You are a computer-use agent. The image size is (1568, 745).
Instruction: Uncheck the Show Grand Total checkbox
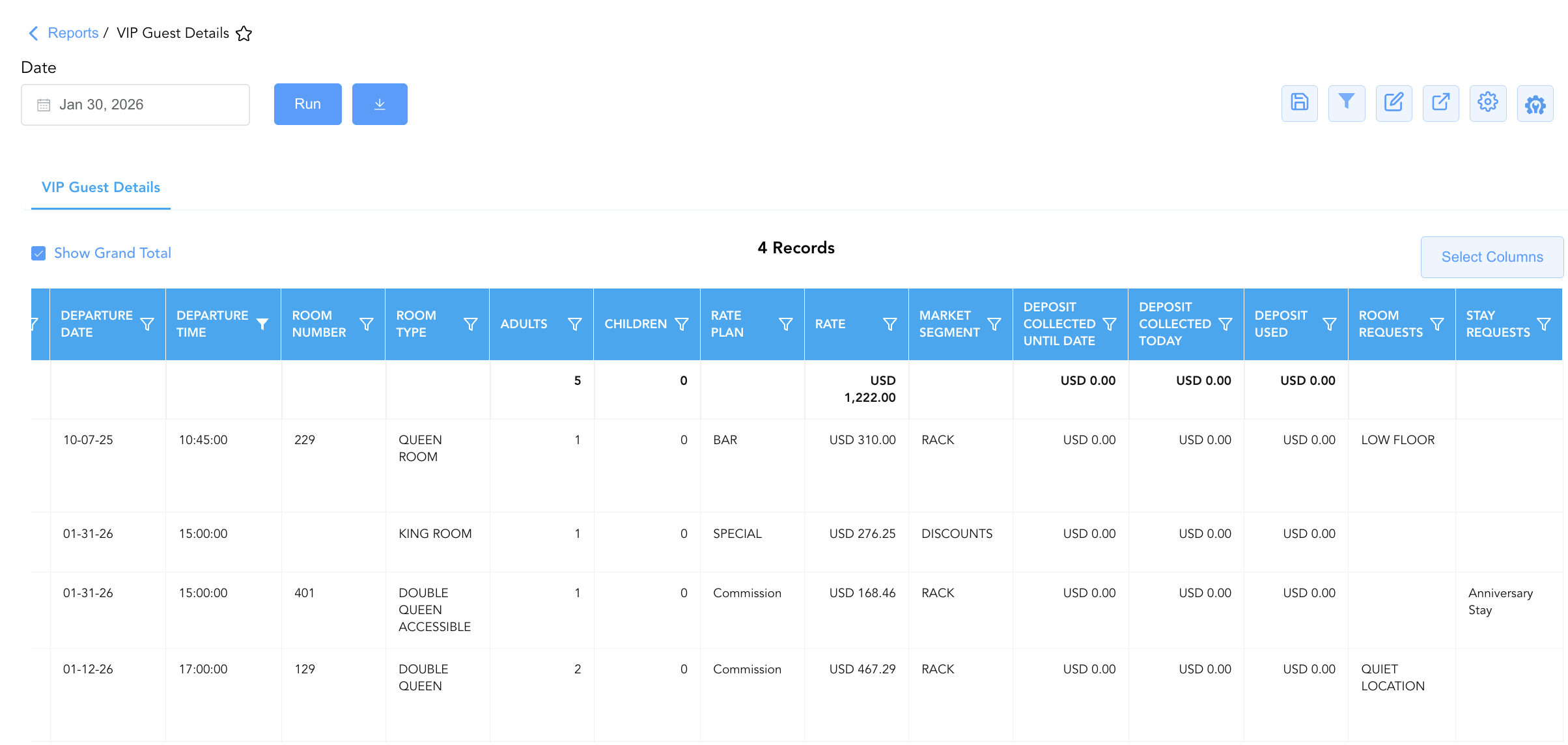pyautogui.click(x=38, y=253)
